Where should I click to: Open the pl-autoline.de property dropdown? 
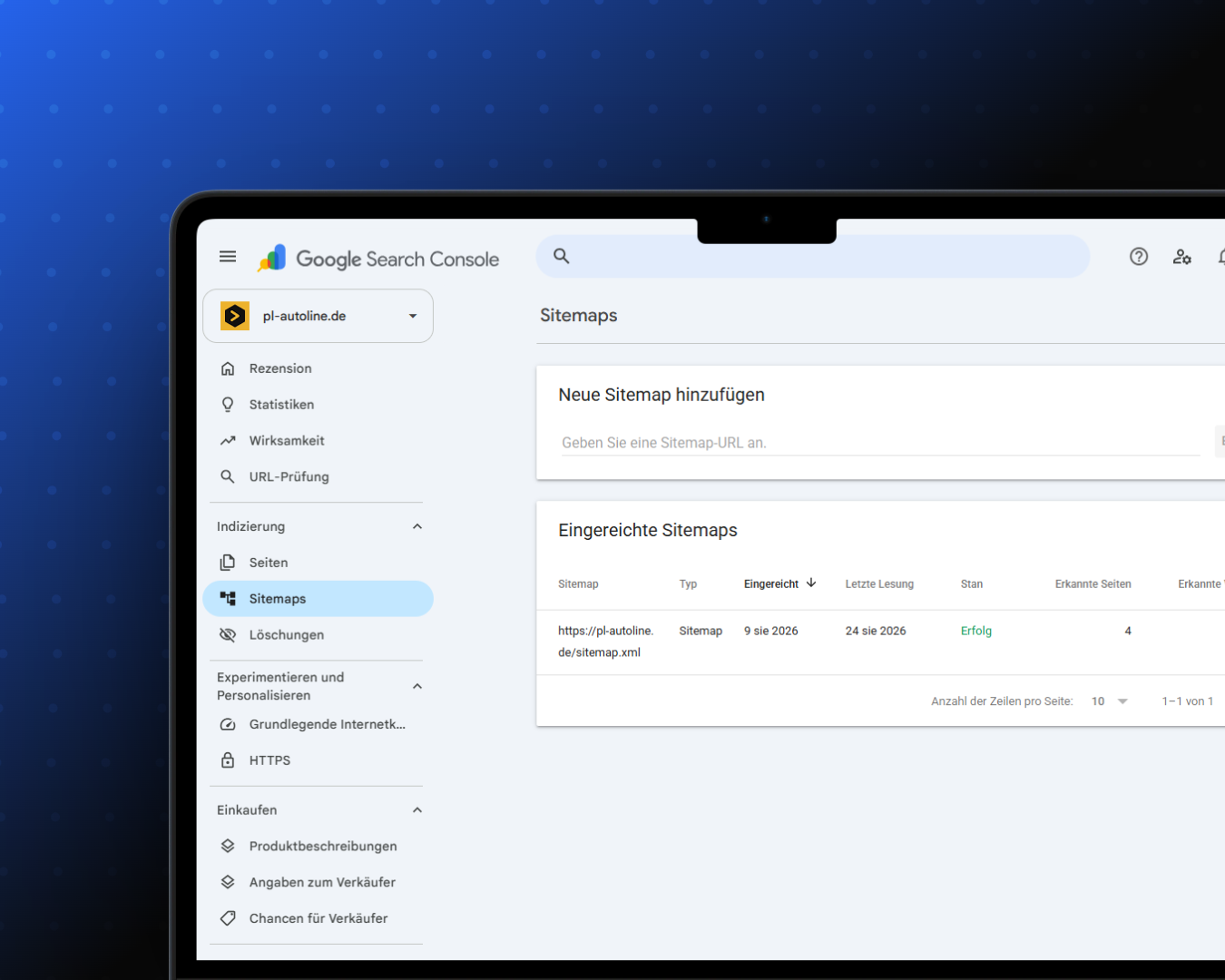[x=413, y=316]
